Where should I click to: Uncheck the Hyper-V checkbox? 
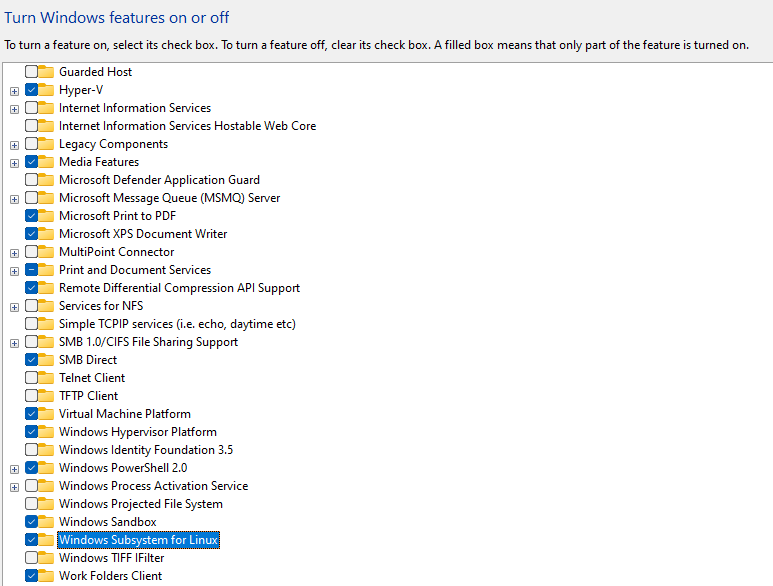coord(32,90)
